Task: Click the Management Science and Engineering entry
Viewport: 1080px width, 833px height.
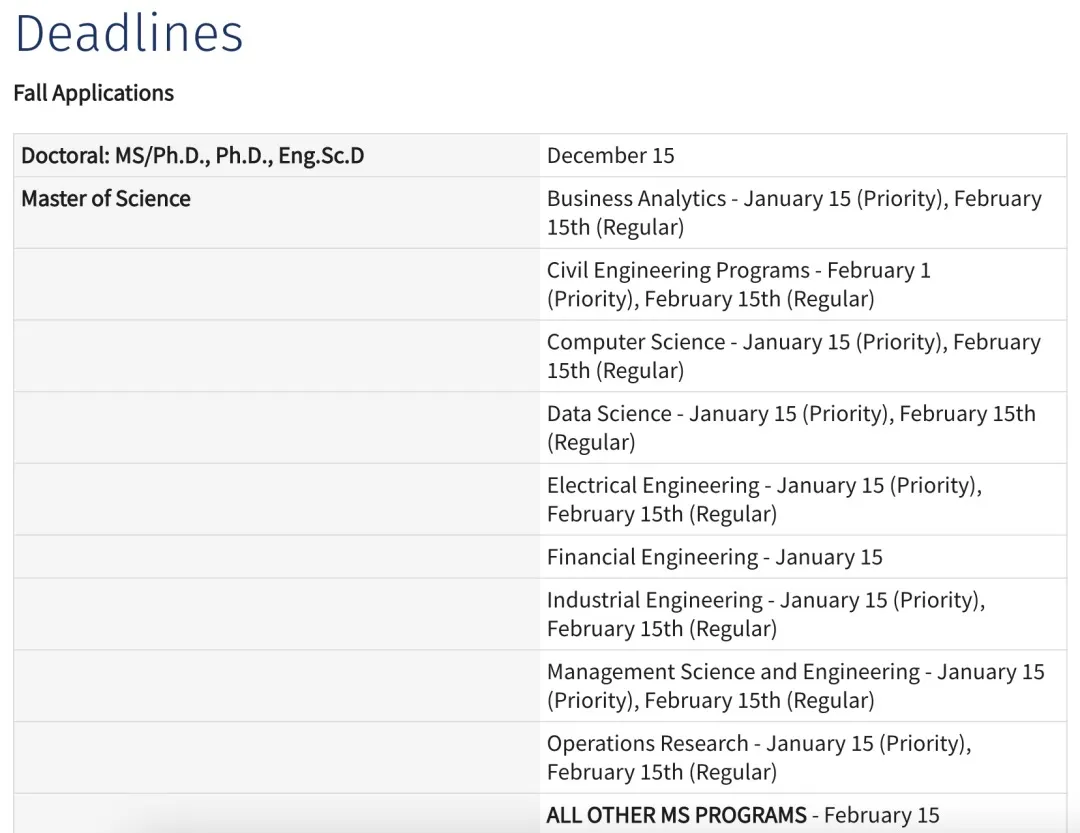Action: pyautogui.click(x=795, y=686)
